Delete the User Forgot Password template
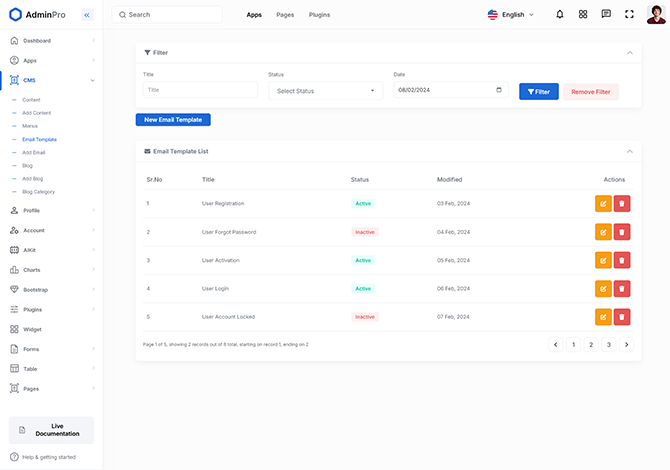 tap(622, 232)
